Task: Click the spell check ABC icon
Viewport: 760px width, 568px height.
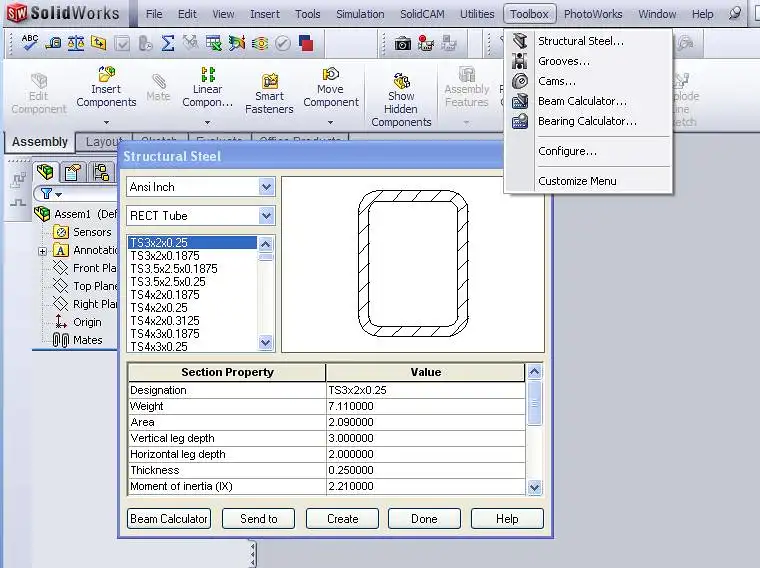Action: click(x=30, y=43)
